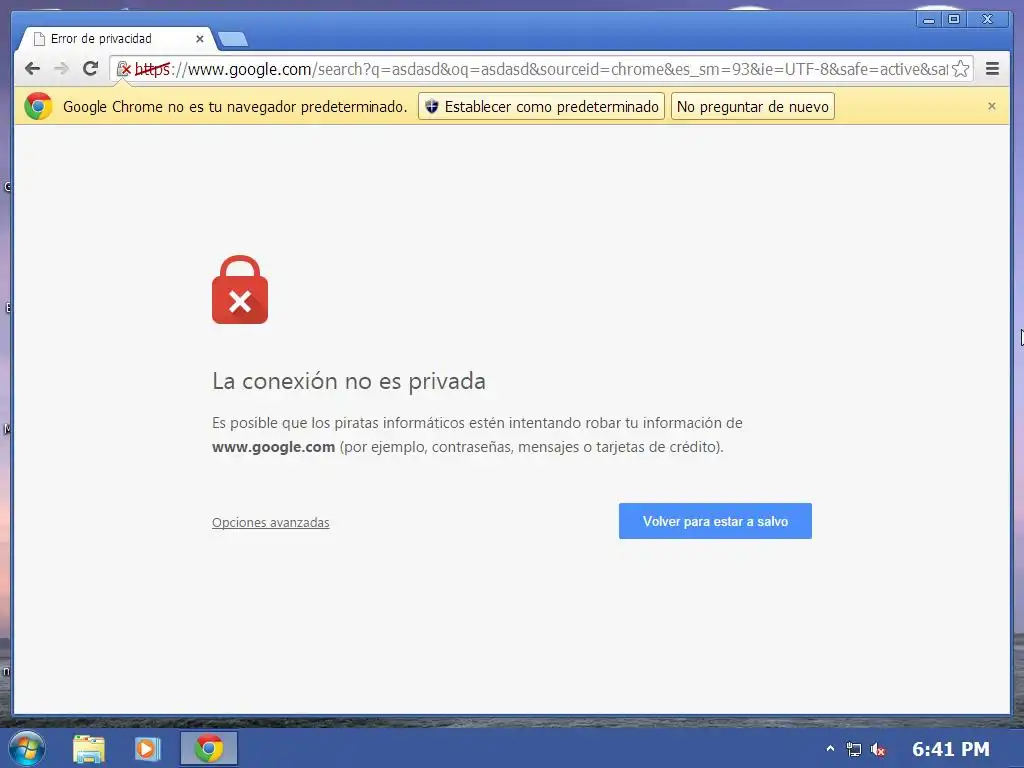Click the muted volume tray icon
The image size is (1024, 768).
click(x=878, y=749)
